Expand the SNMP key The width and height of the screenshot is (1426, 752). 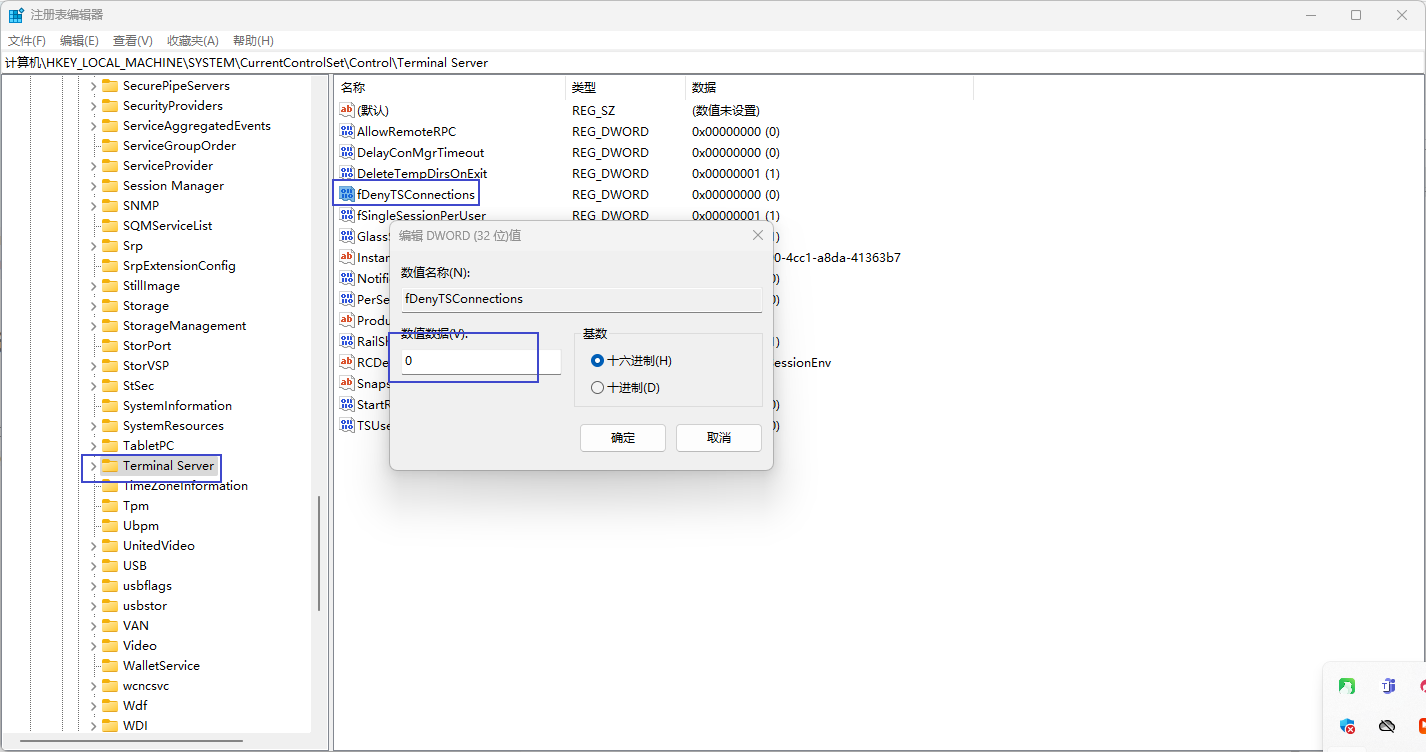coord(93,205)
